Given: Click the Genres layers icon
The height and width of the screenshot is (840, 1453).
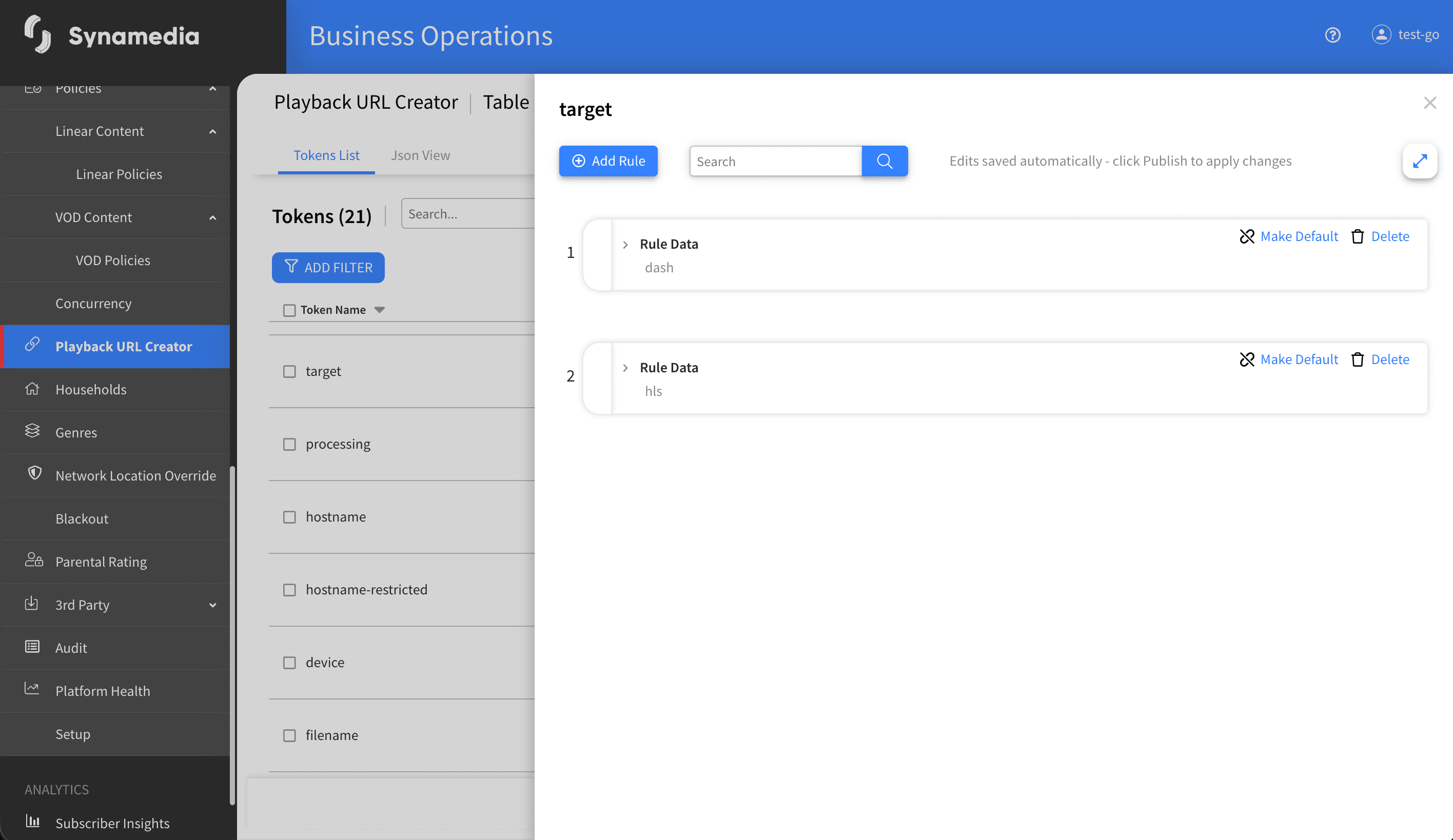Looking at the screenshot, I should pos(32,431).
